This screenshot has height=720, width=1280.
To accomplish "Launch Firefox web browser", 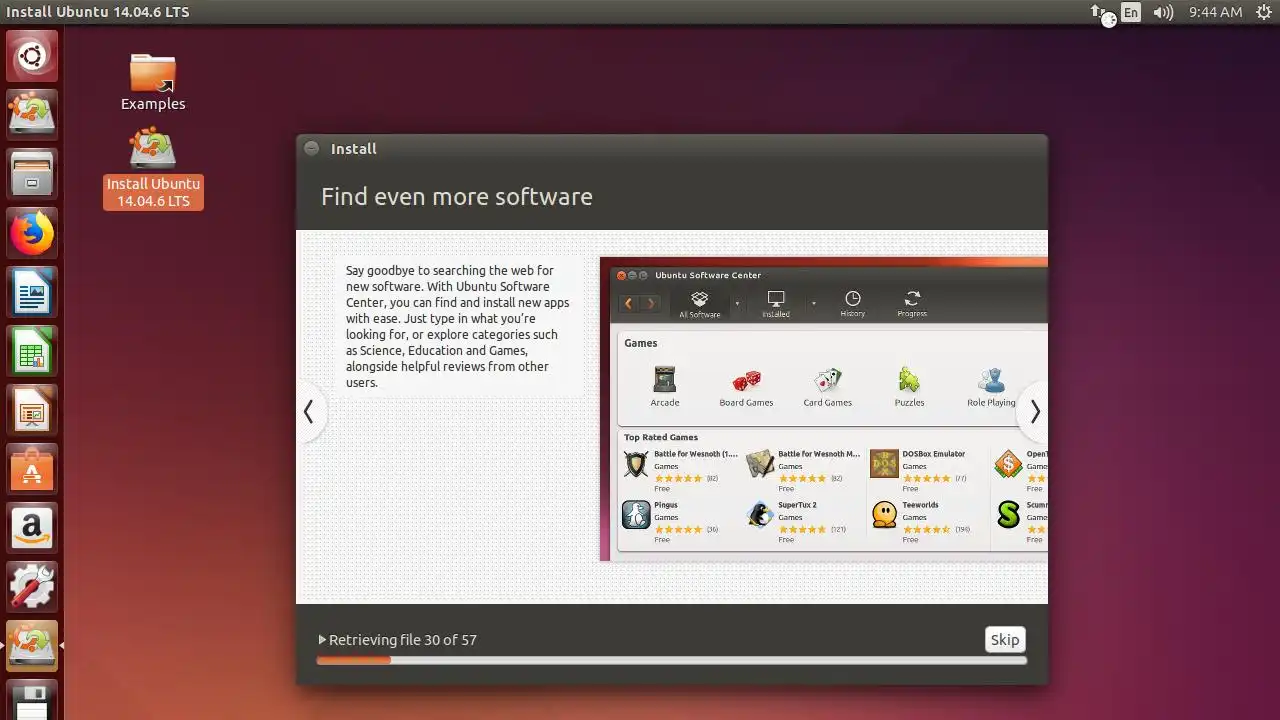I will coord(32,233).
